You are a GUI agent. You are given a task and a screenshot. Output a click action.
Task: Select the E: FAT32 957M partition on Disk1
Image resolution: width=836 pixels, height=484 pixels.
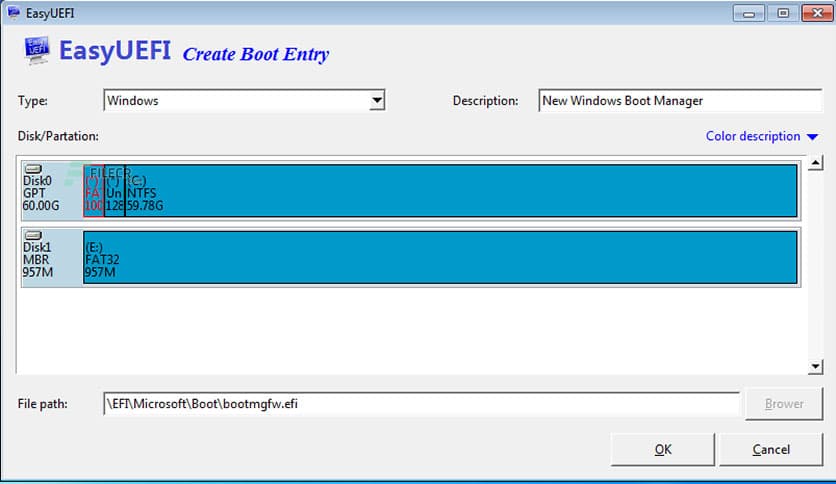(440, 257)
